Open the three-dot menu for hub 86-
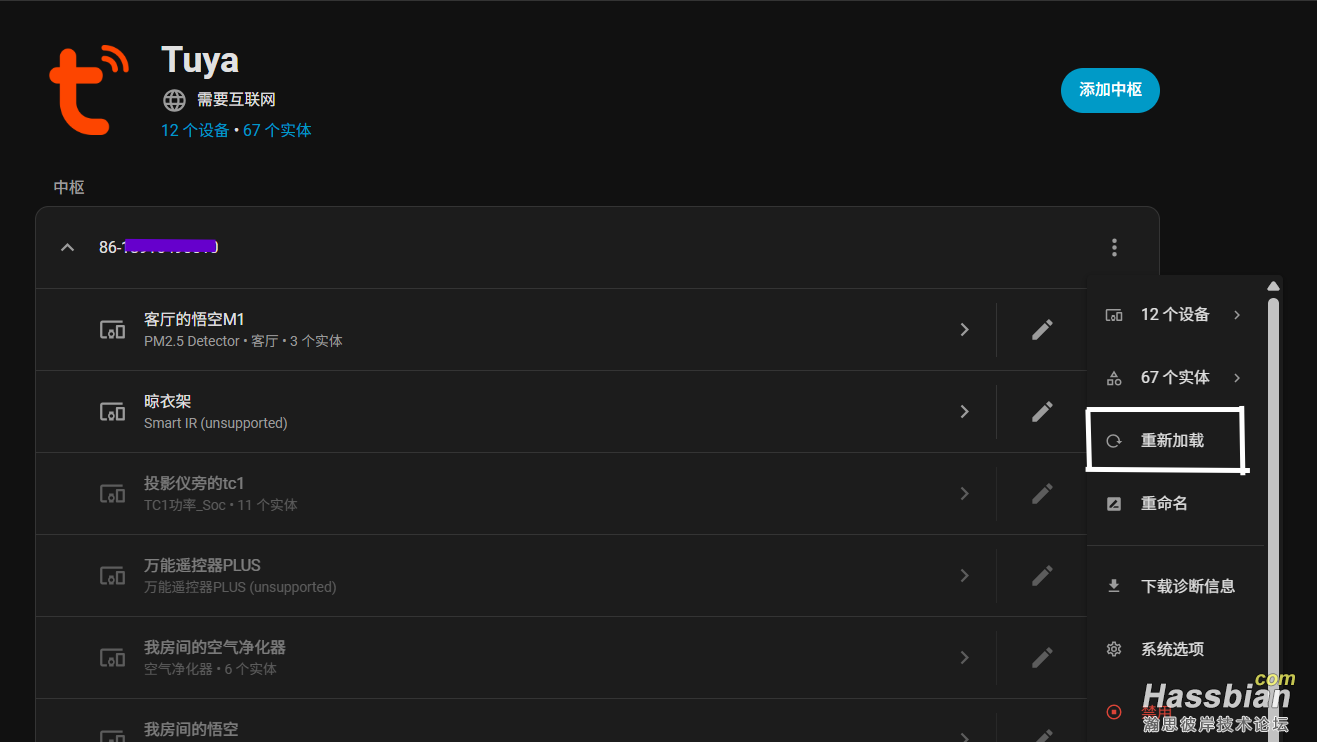The image size is (1317, 742). click(1114, 247)
